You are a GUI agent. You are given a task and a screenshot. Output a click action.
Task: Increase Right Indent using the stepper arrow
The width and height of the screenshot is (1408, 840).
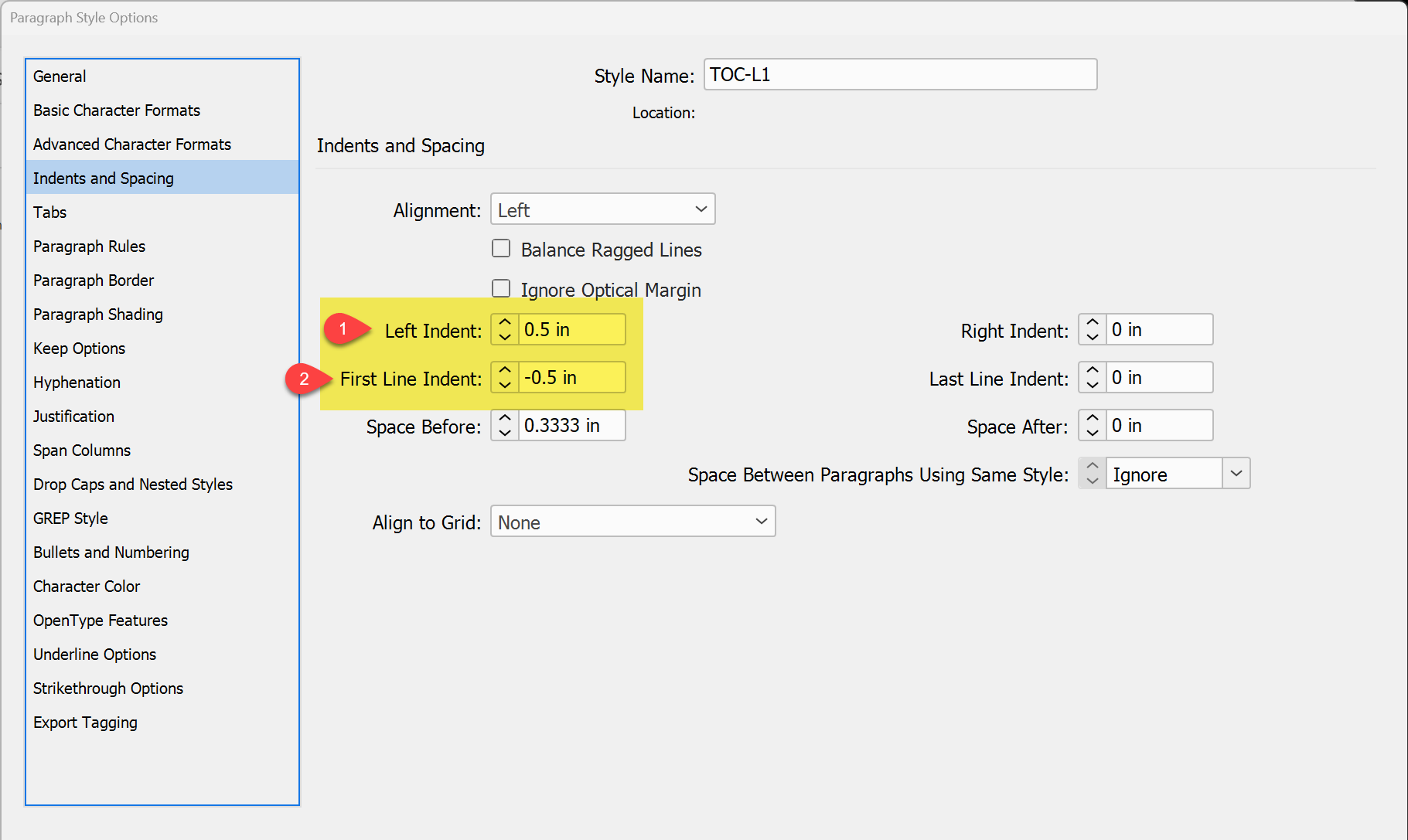click(x=1092, y=323)
